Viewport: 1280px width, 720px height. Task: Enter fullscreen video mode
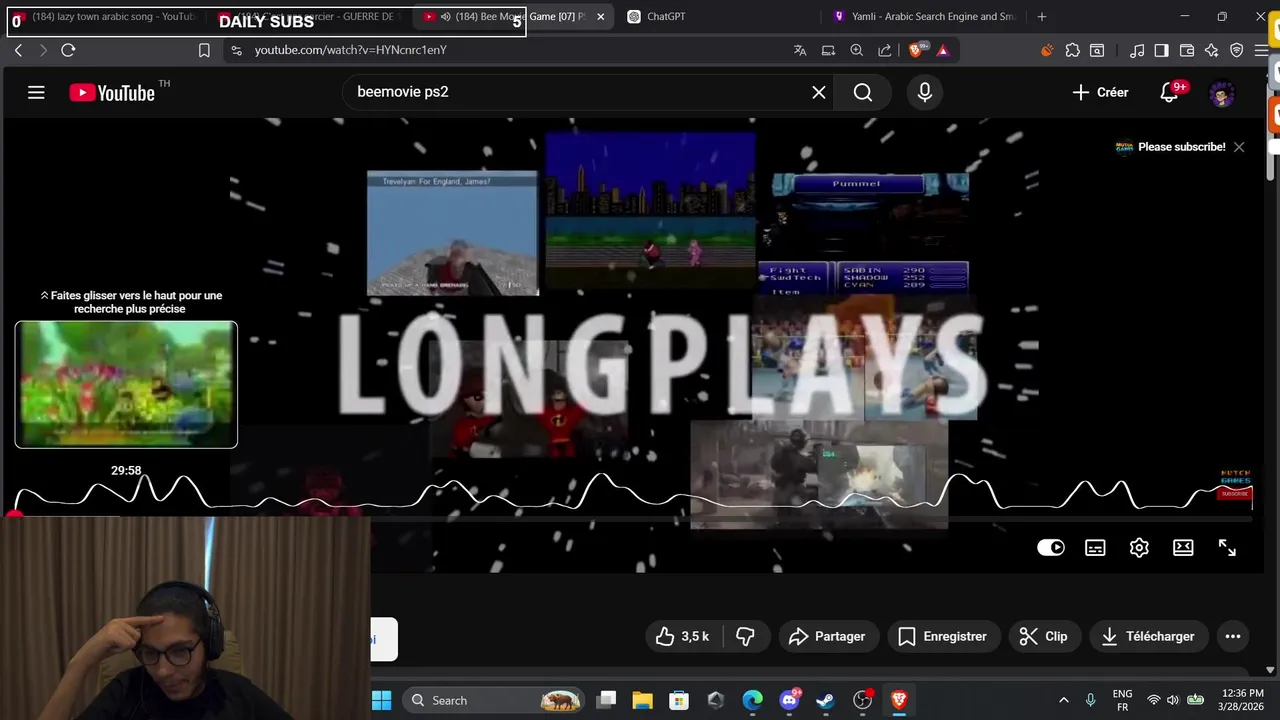pyautogui.click(x=1227, y=547)
